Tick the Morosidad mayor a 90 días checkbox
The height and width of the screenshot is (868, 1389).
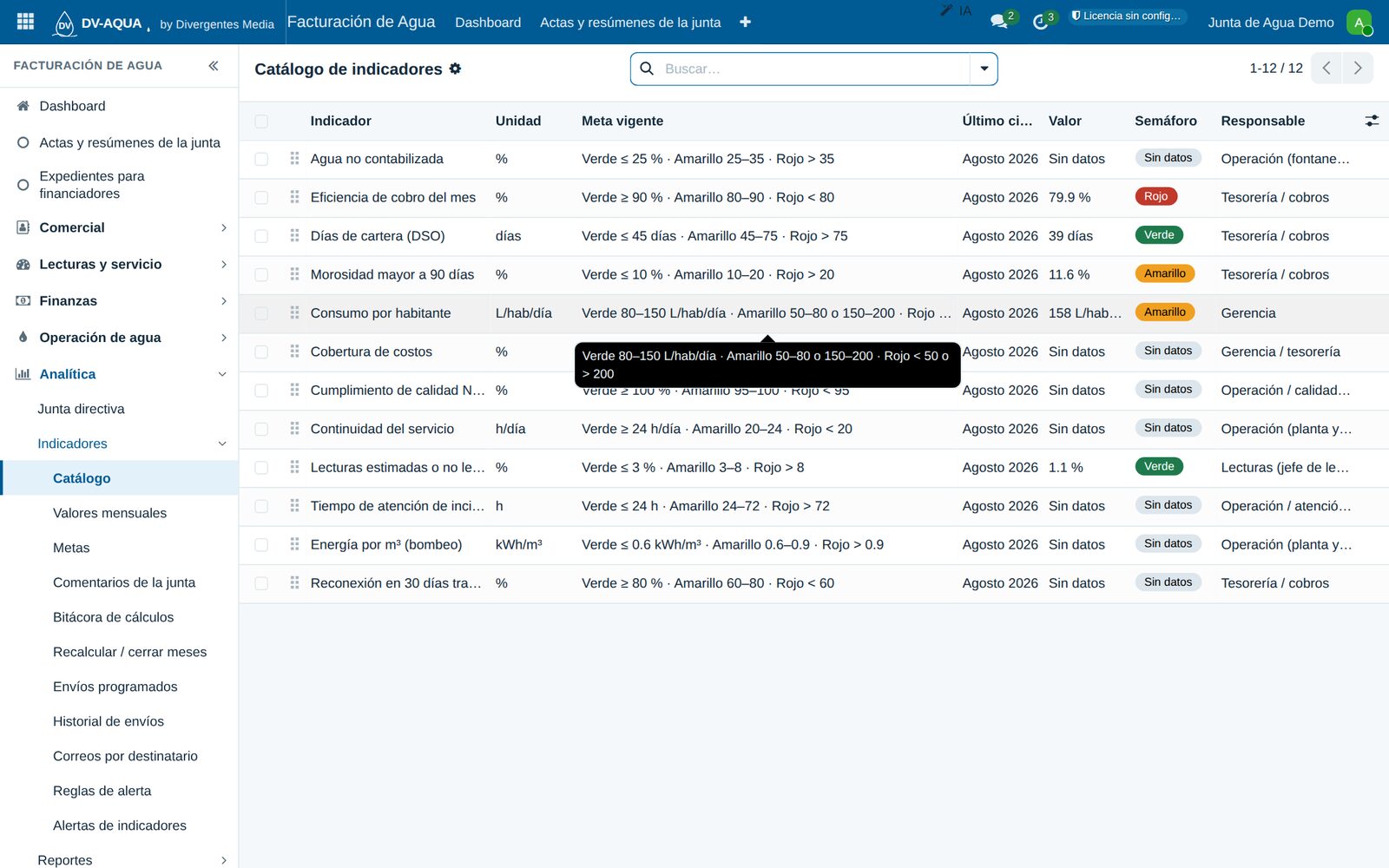pyautogui.click(x=261, y=275)
